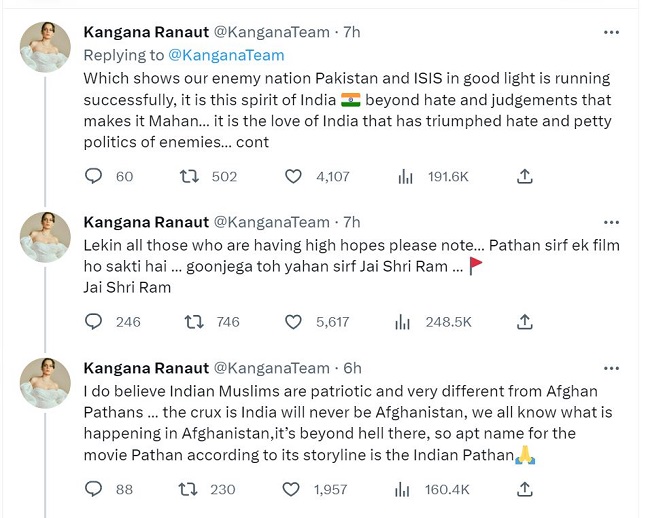View analytics of the 248.5K views tweet

405,321
